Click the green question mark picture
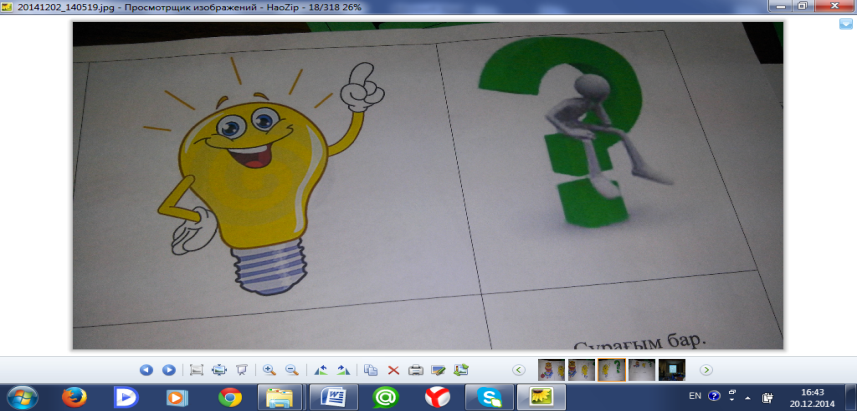The width and height of the screenshot is (857, 411). [577, 131]
